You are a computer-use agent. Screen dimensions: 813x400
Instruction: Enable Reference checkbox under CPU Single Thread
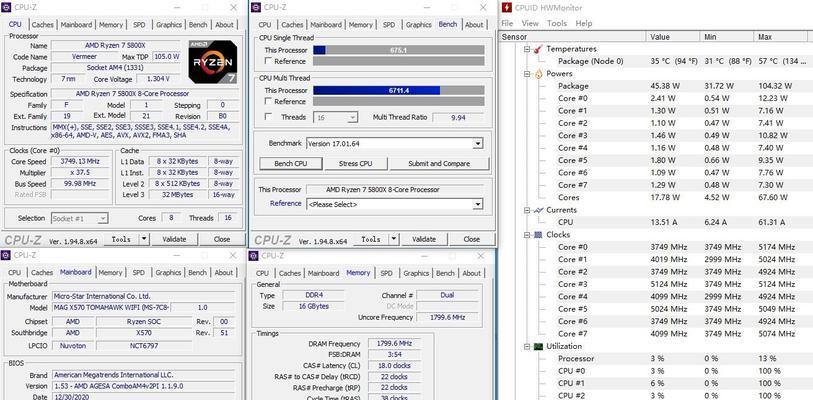coord(268,61)
